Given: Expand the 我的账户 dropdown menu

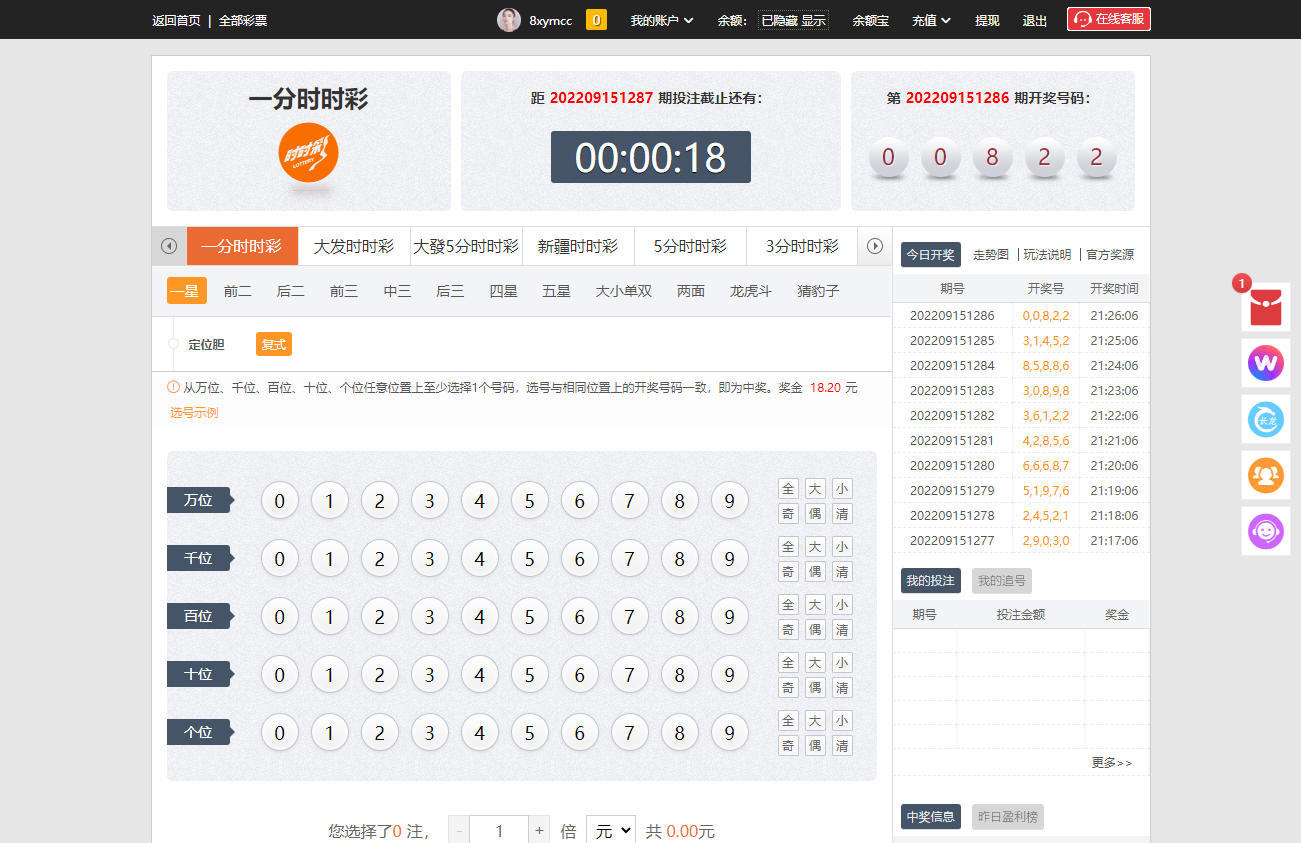Looking at the screenshot, I should pyautogui.click(x=661, y=20).
